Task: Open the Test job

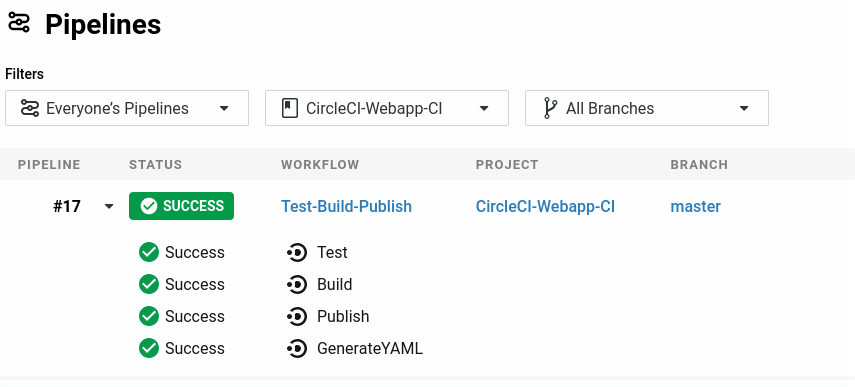Action: pyautogui.click(x=333, y=252)
